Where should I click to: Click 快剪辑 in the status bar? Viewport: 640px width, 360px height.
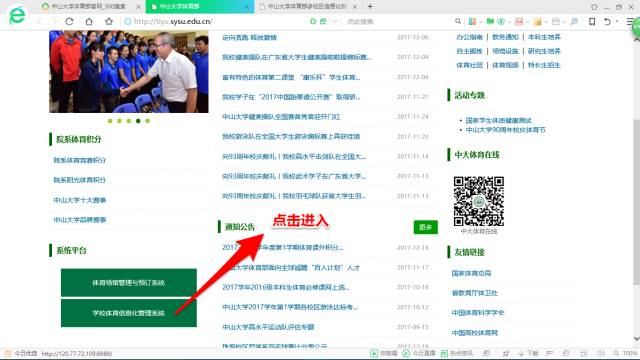384,353
